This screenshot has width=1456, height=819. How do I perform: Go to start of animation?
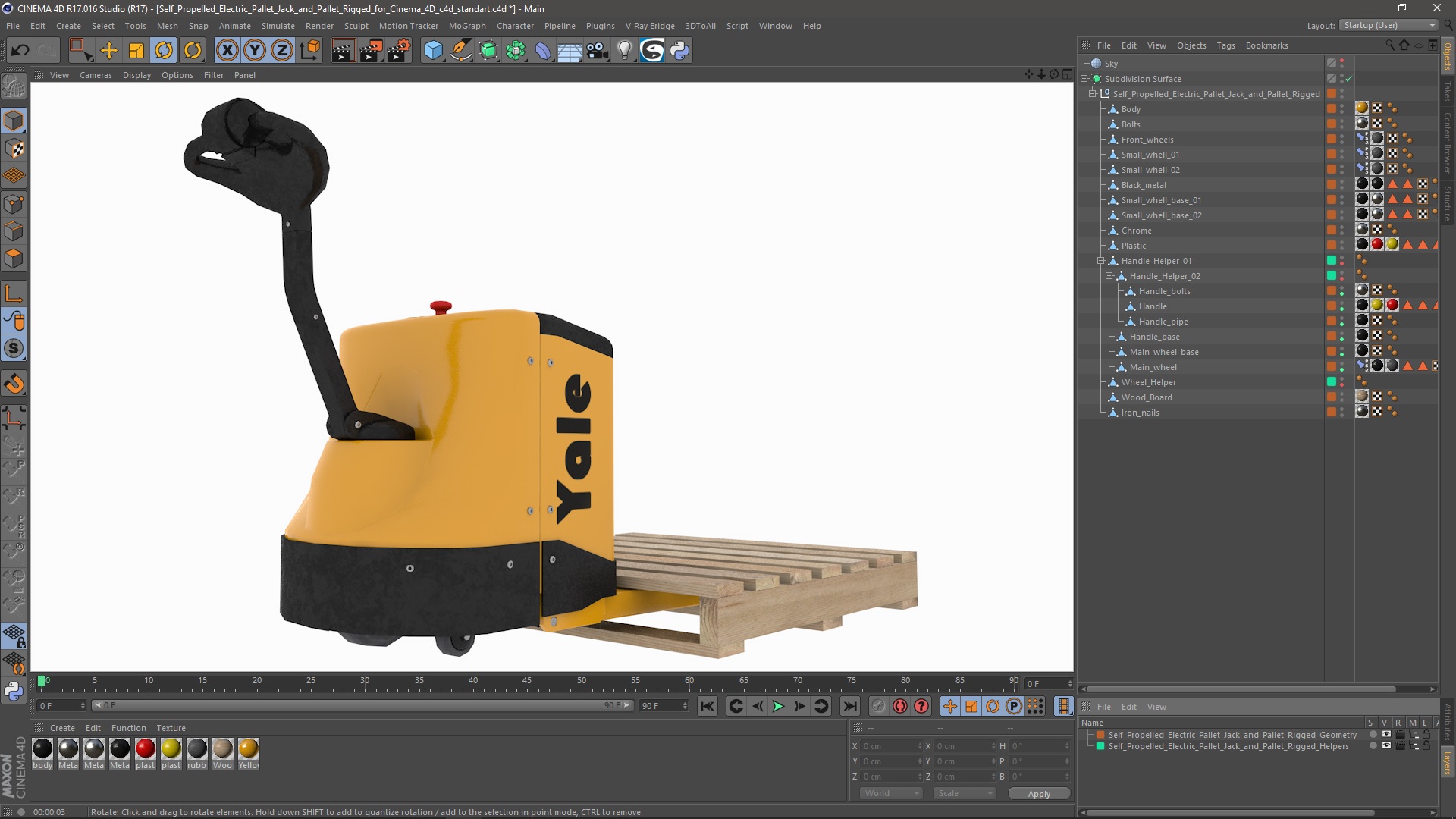coord(707,707)
